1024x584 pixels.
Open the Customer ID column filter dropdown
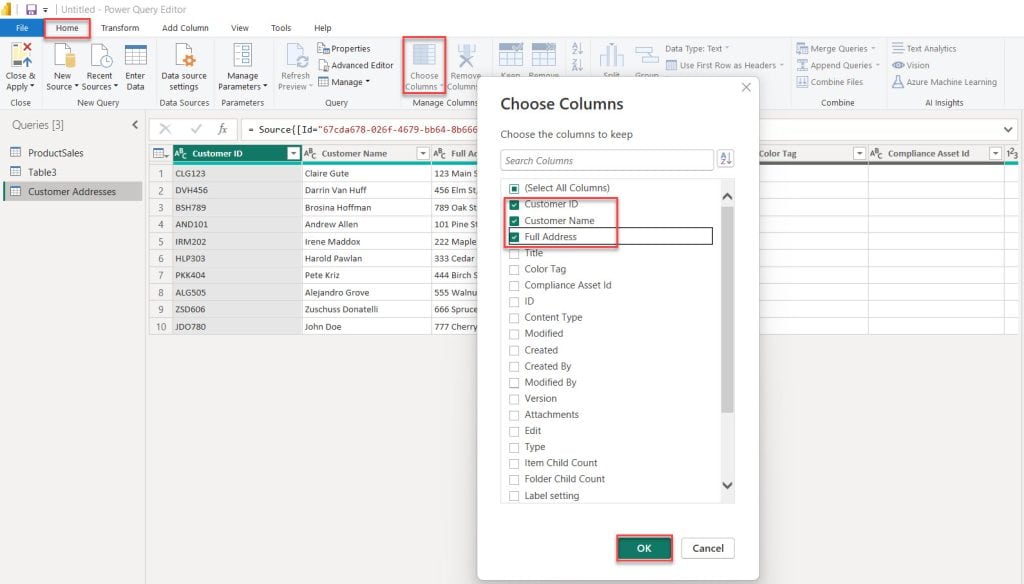pyautogui.click(x=293, y=154)
